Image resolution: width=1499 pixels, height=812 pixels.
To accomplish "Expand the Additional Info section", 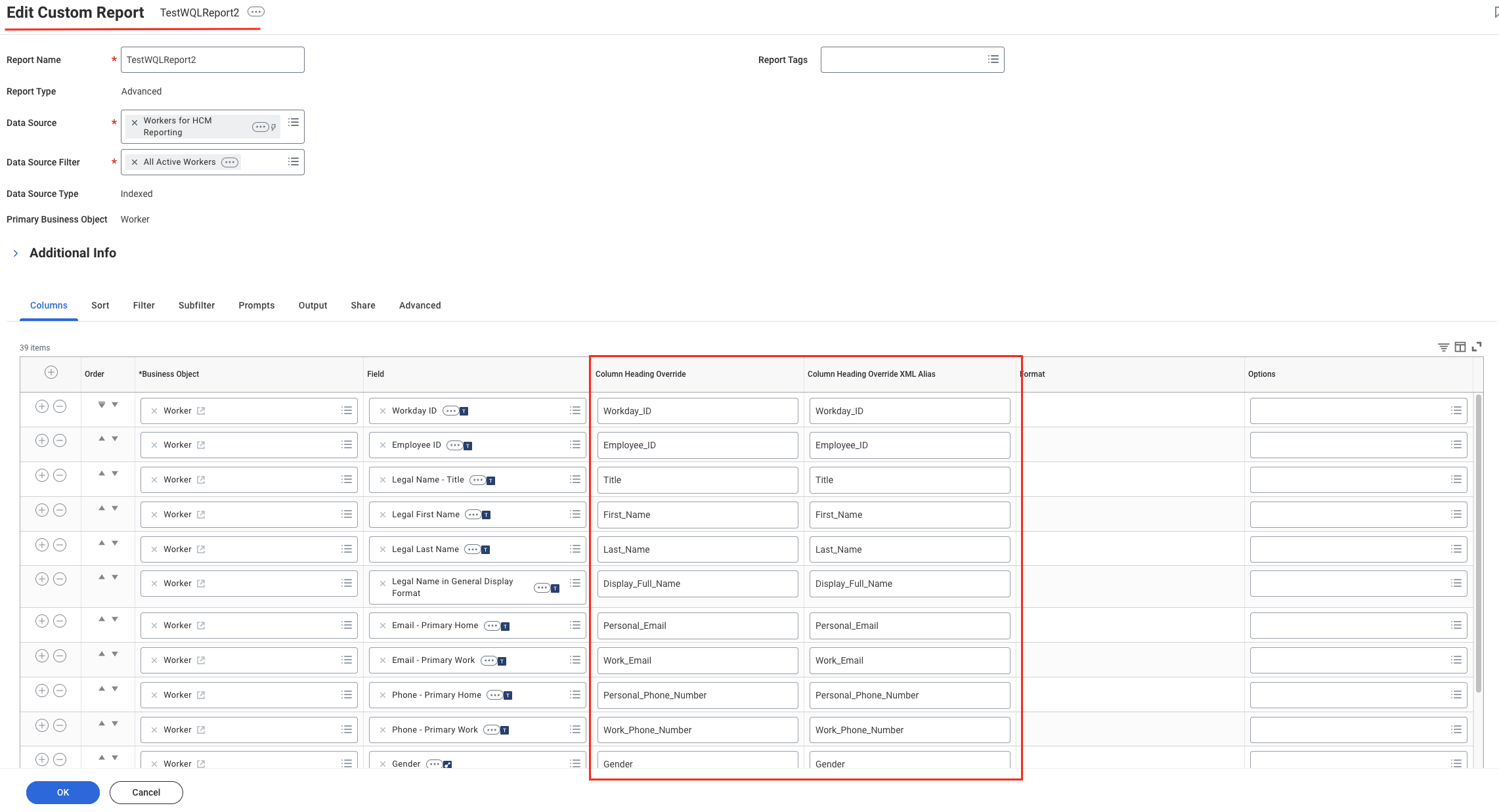I will coord(16,253).
